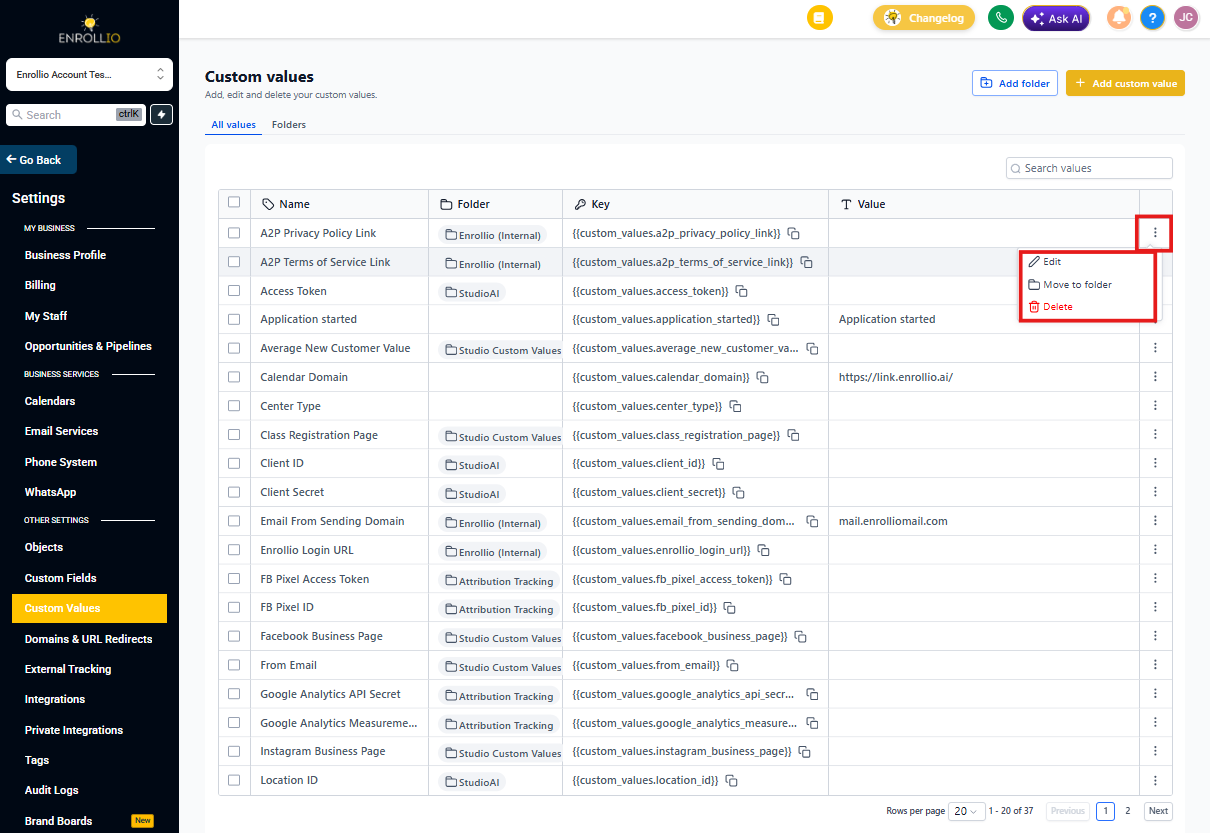Image resolution: width=1210 pixels, height=833 pixels.
Task: Open Business Profile settings
Action: click(65, 255)
